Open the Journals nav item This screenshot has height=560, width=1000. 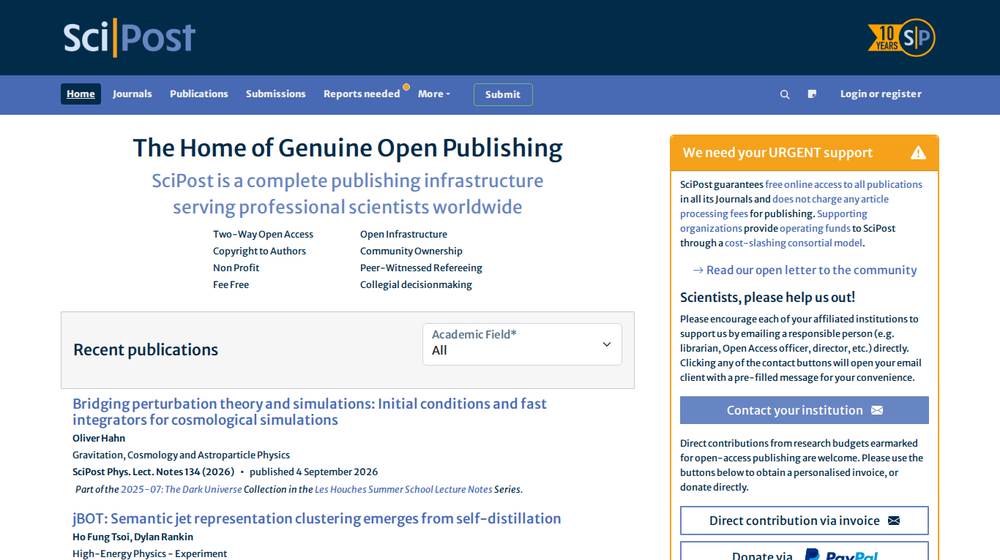(132, 94)
